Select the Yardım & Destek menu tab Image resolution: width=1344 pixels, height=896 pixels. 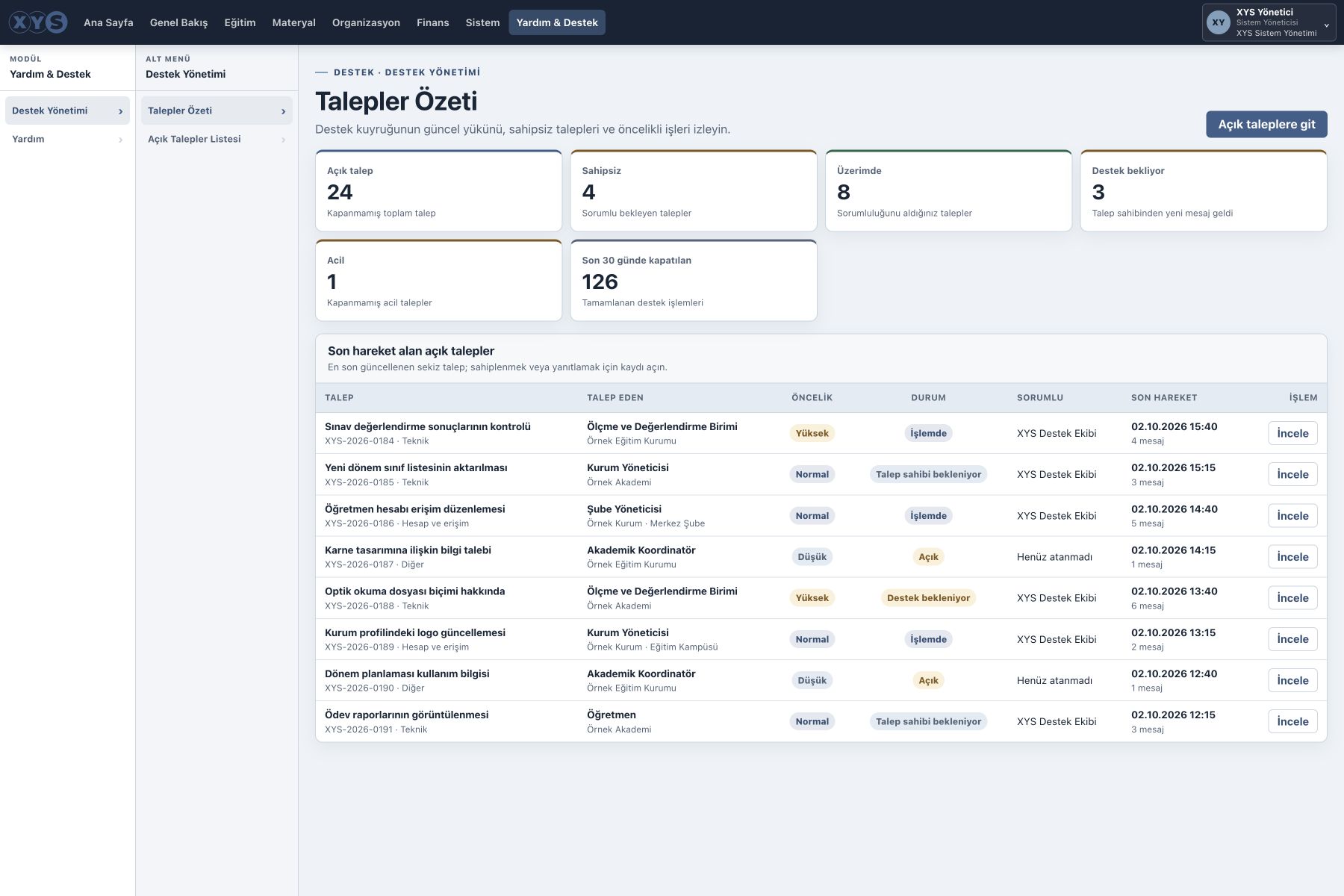tap(557, 22)
